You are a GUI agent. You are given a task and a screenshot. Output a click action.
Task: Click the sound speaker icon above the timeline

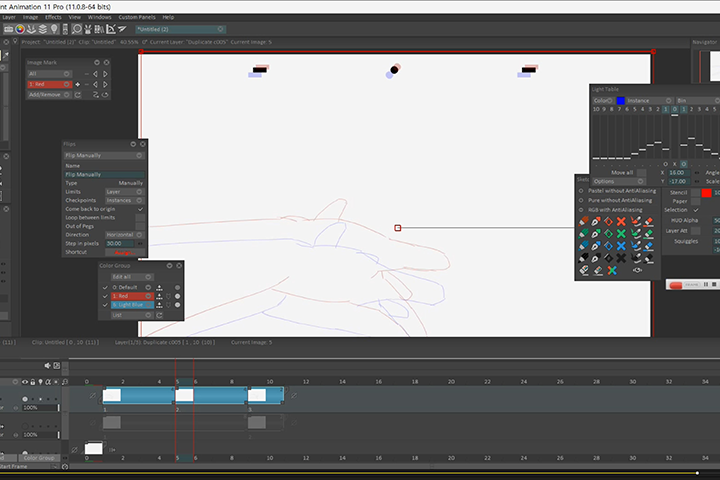(x=47, y=366)
